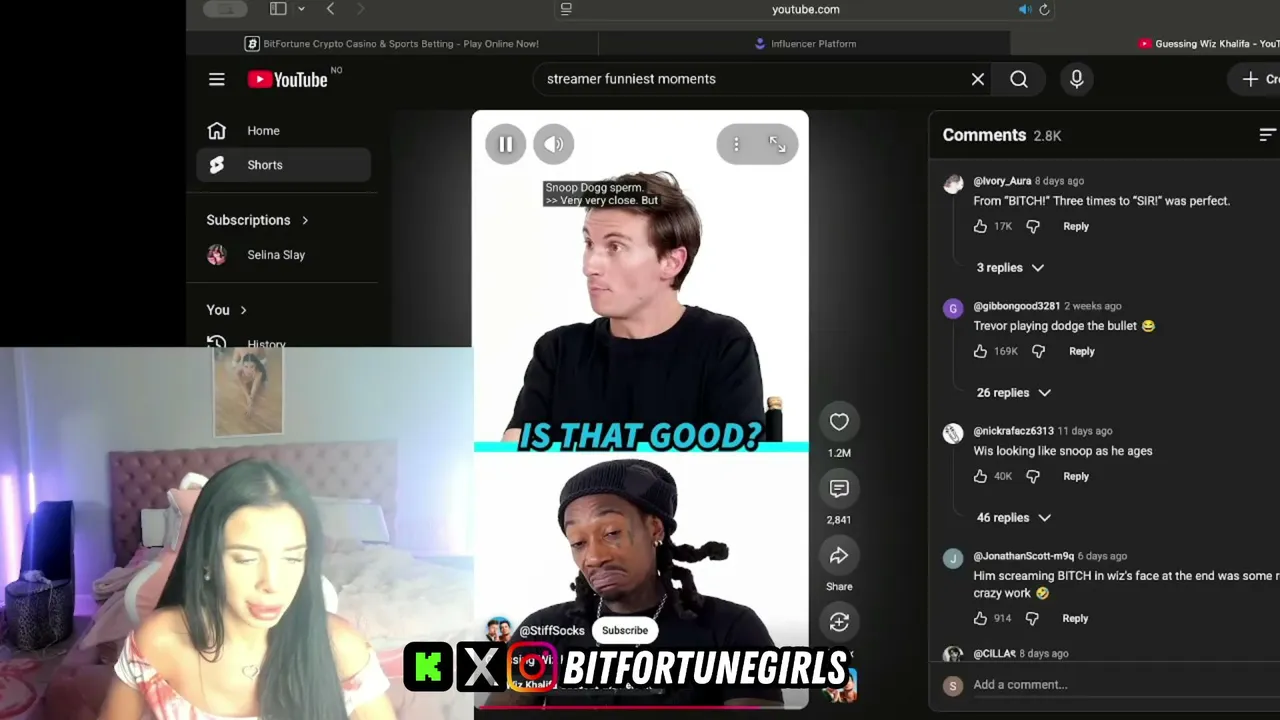Dislike the comment by @gibbongood3281
Viewport: 1280px width, 720px height.
click(x=1038, y=352)
